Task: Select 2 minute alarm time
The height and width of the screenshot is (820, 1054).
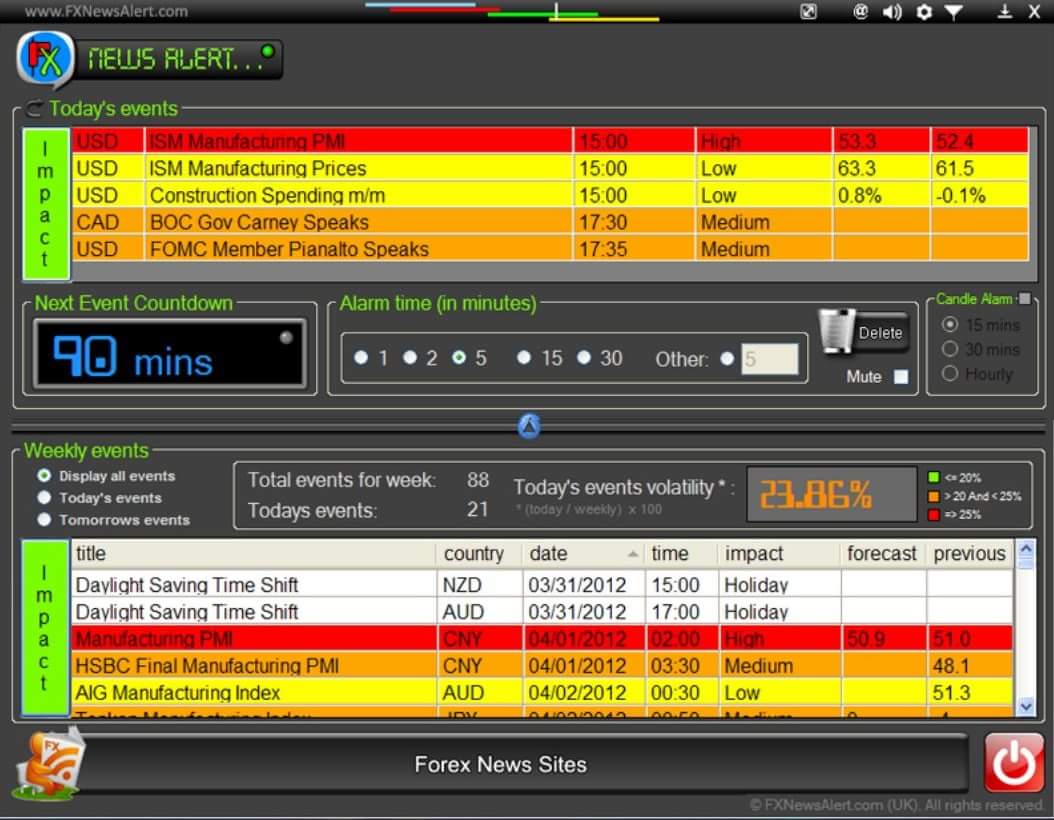Action: 409,358
